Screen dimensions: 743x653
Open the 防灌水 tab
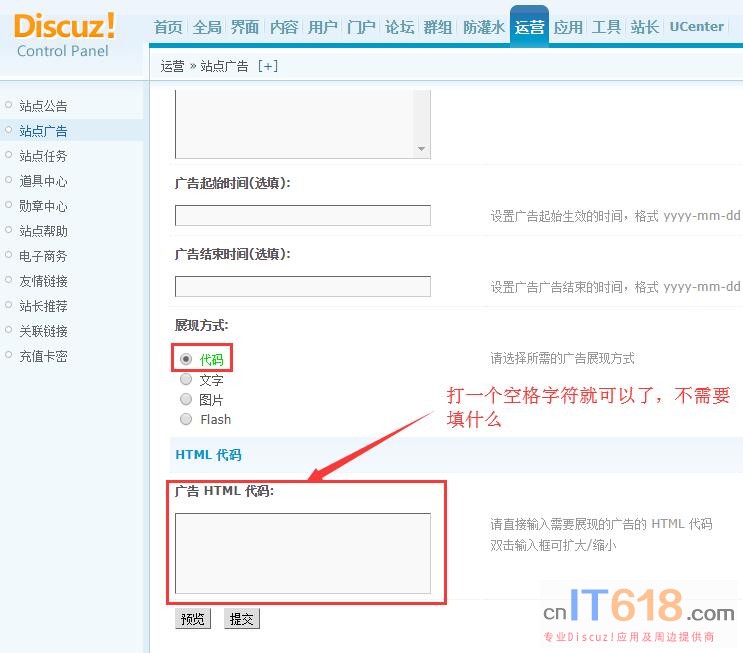pyautogui.click(x=484, y=27)
